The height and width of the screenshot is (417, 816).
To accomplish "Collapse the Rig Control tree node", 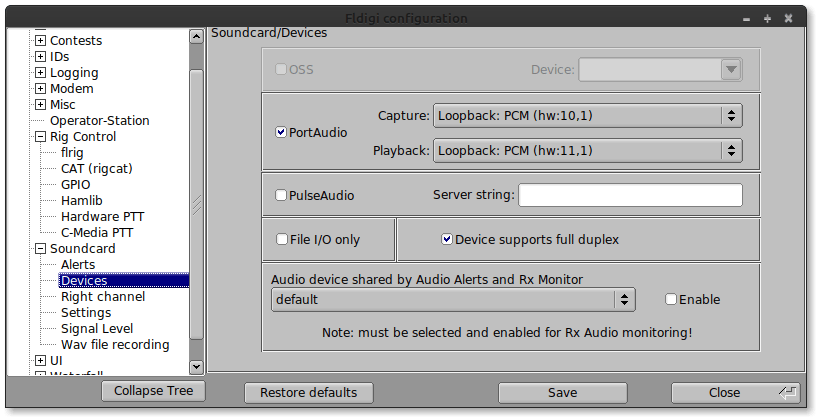I will click(x=40, y=137).
